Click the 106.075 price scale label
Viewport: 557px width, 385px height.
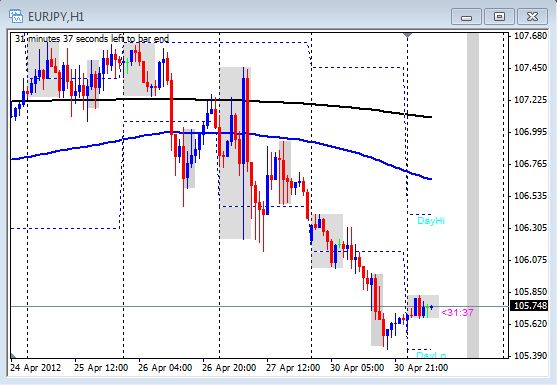[531, 260]
